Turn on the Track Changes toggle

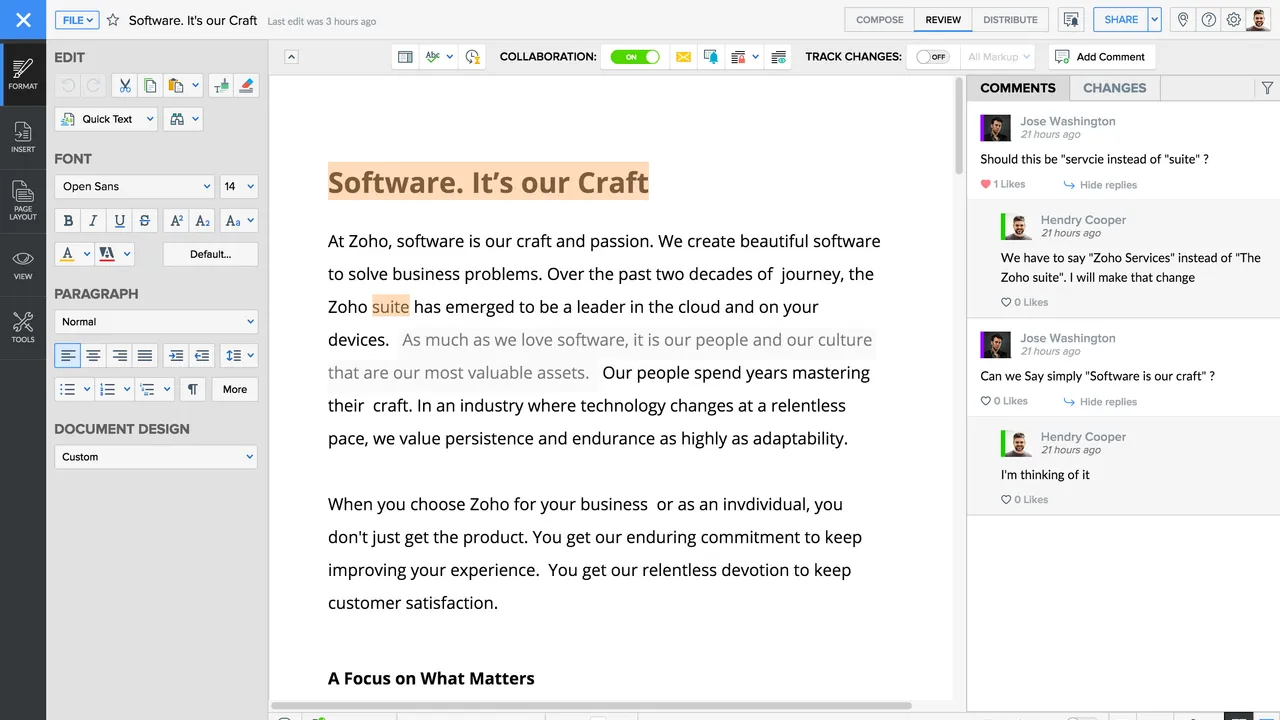pos(932,57)
